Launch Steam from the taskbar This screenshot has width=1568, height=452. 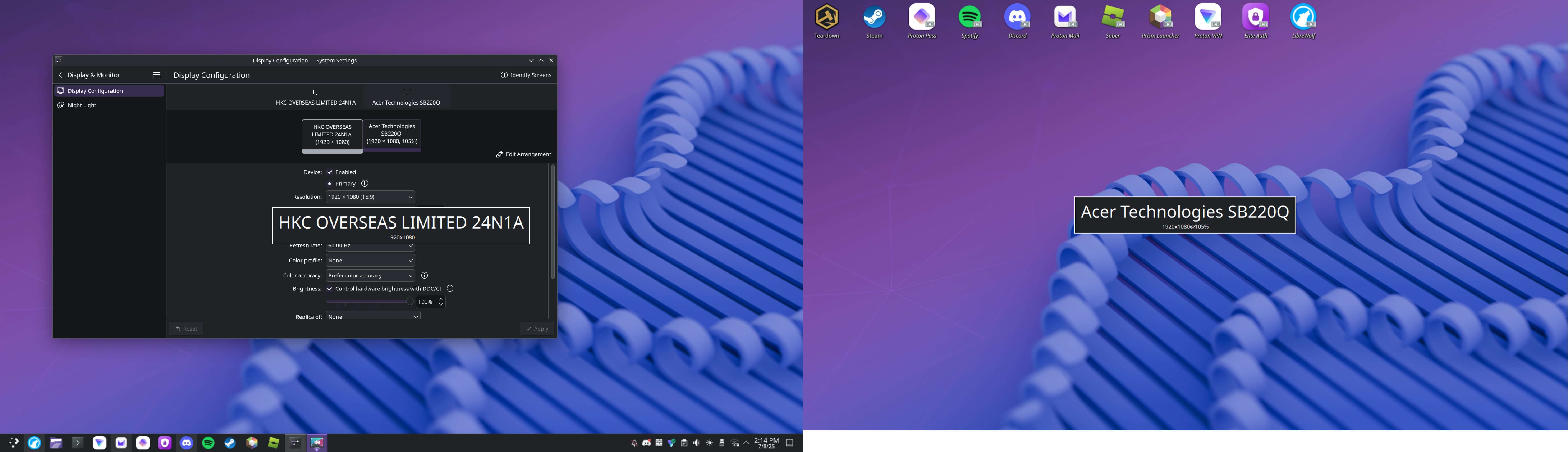[x=230, y=443]
